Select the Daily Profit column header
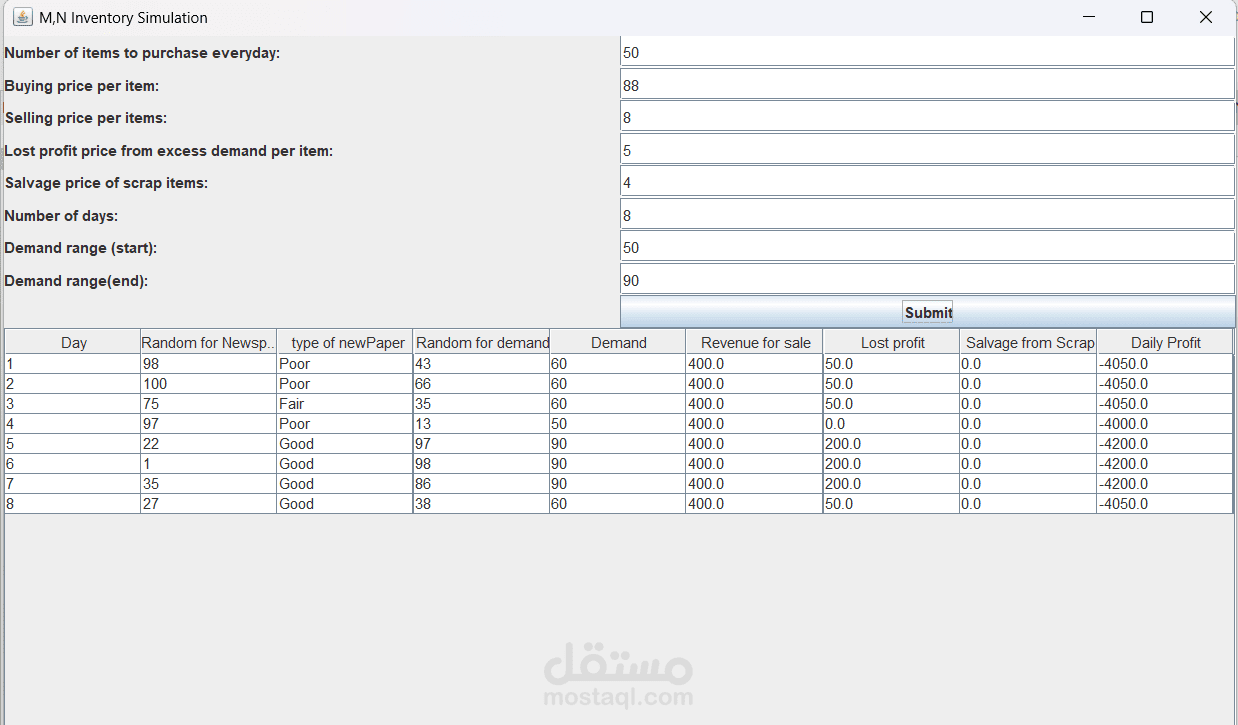 1165,342
